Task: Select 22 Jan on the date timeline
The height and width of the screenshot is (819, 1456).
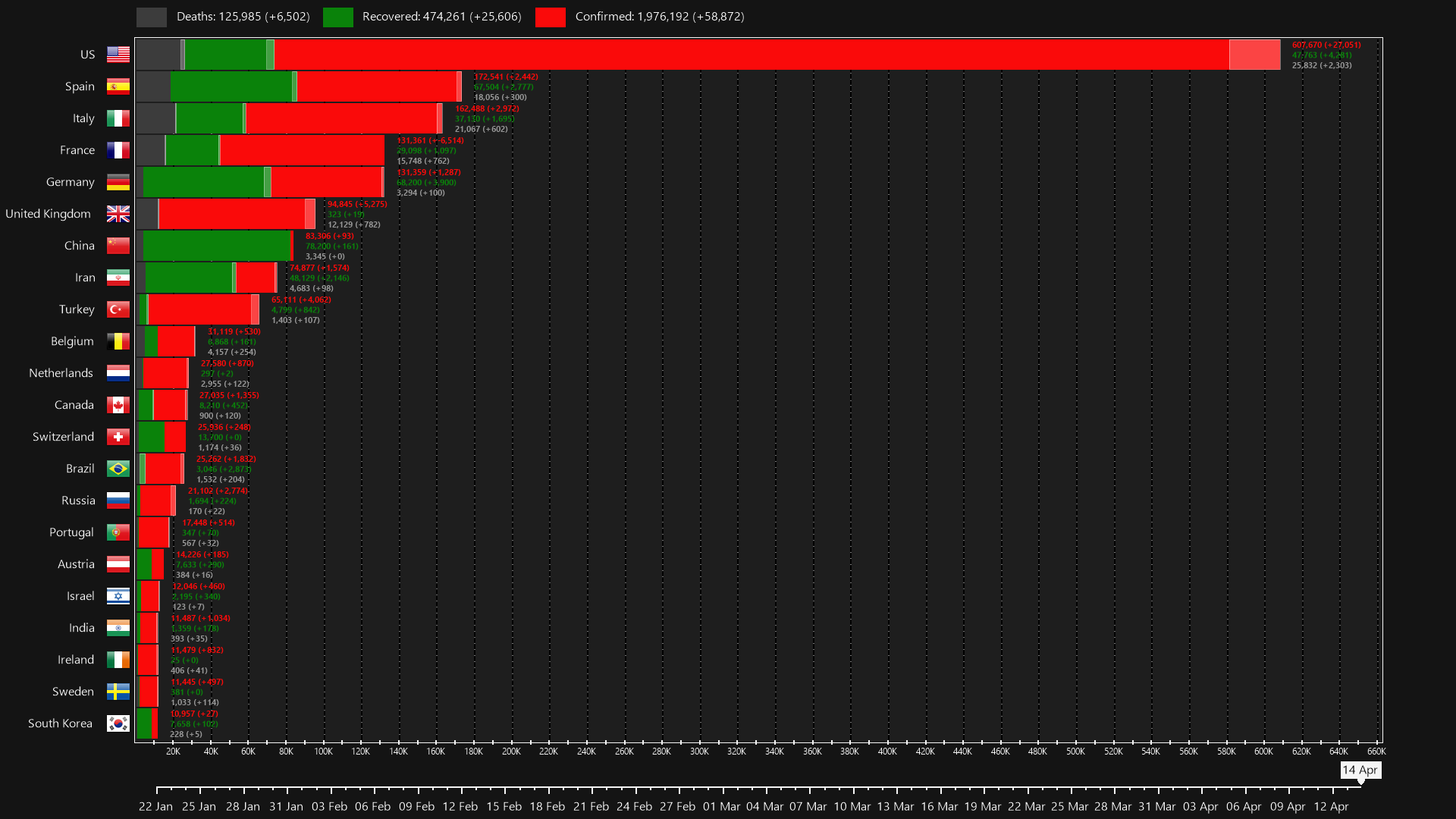Action: 155,806
